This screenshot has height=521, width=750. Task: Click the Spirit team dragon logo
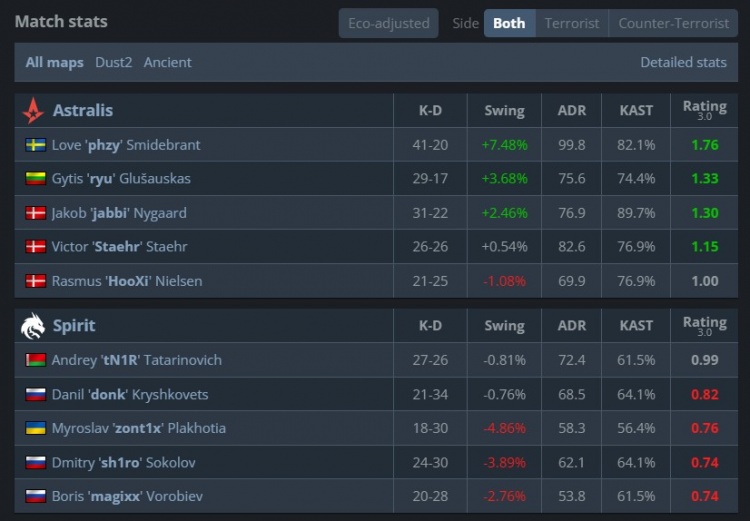click(33, 325)
